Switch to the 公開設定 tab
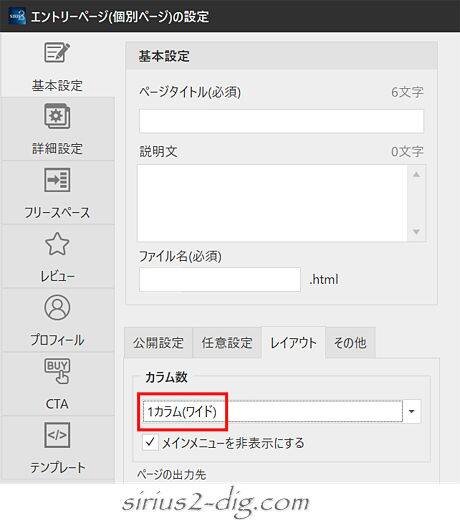Viewport: 460px width, 520px height. (x=158, y=343)
